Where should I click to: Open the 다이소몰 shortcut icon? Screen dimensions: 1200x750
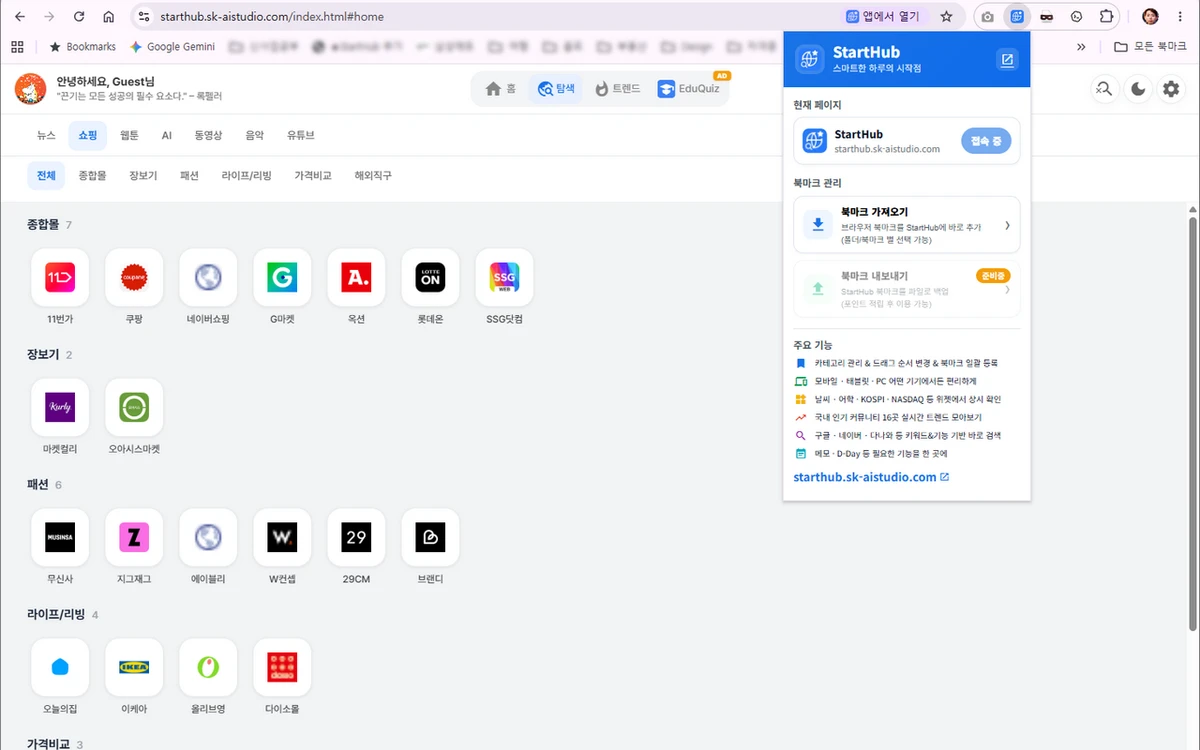(x=282, y=667)
